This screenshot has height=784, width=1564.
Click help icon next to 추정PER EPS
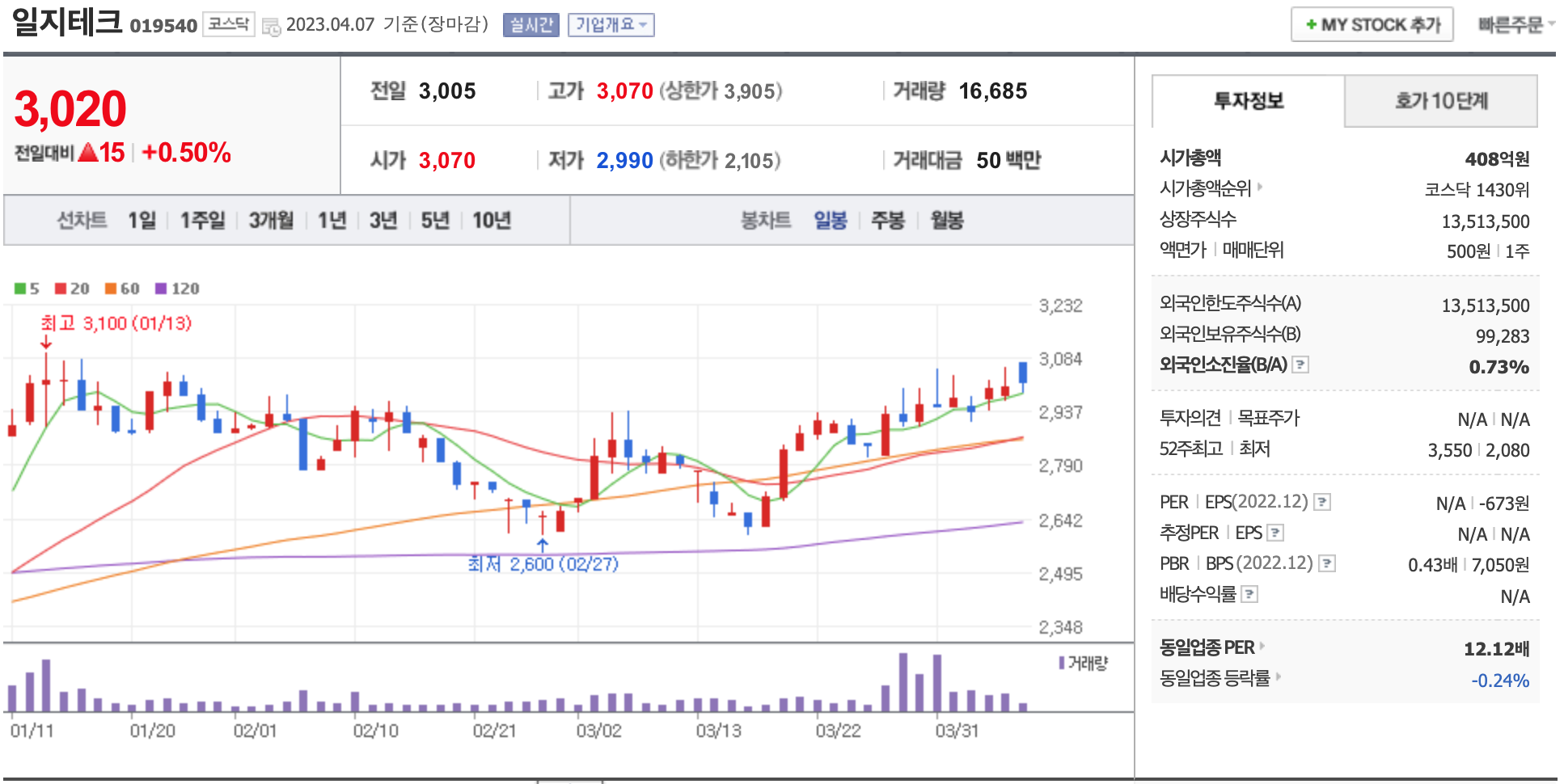(x=1275, y=533)
